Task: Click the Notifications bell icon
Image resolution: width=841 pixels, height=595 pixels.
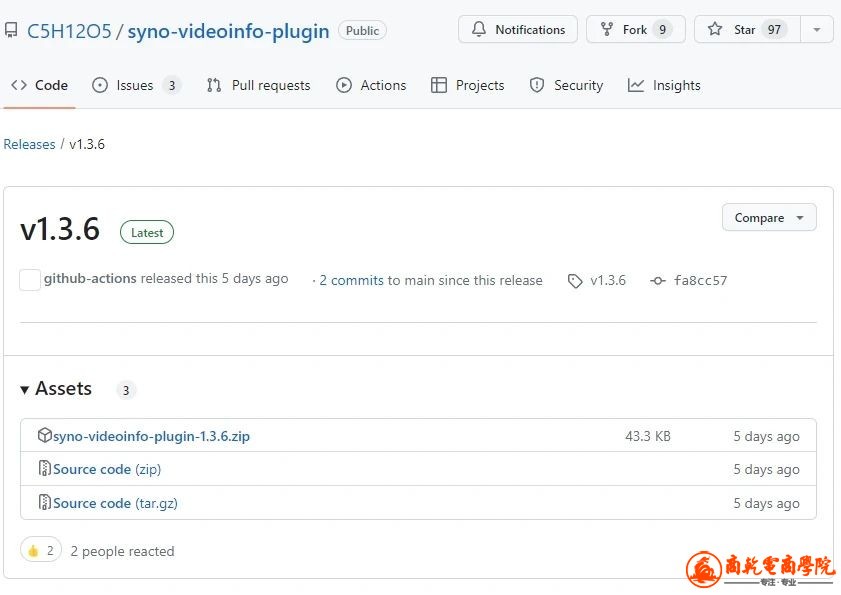Action: (x=478, y=29)
